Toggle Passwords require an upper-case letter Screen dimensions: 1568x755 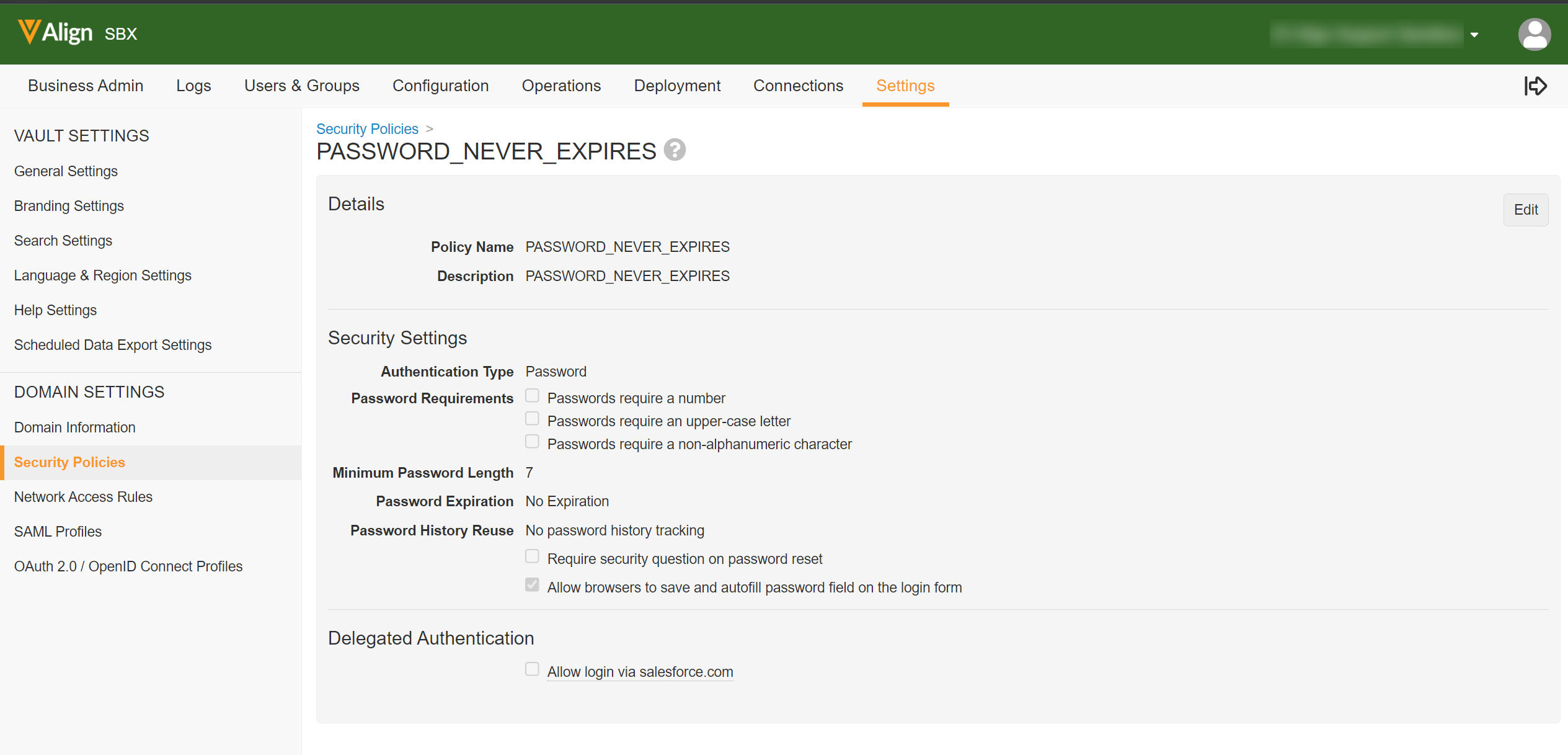point(532,419)
